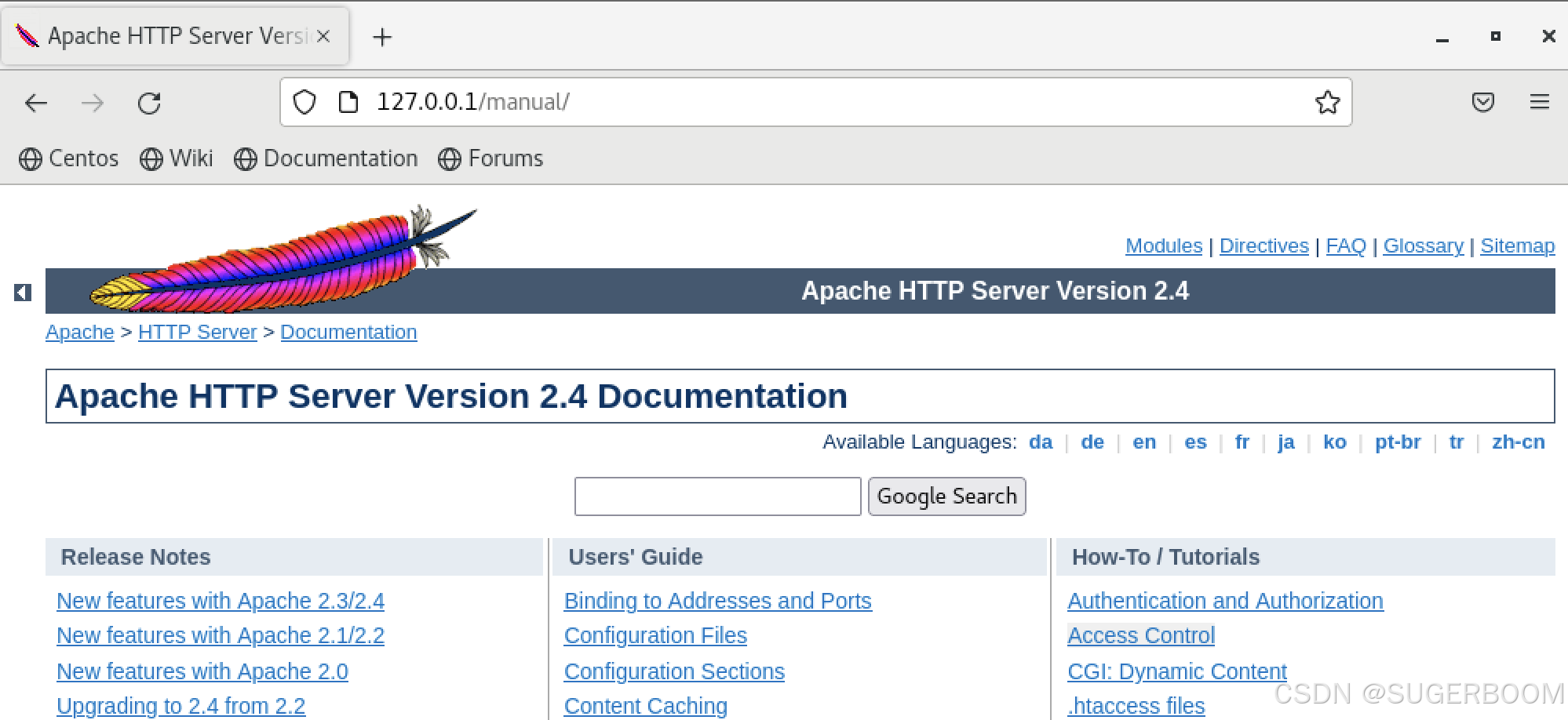The height and width of the screenshot is (720, 1568).
Task: Maximize the browser window
Action: 1496,36
